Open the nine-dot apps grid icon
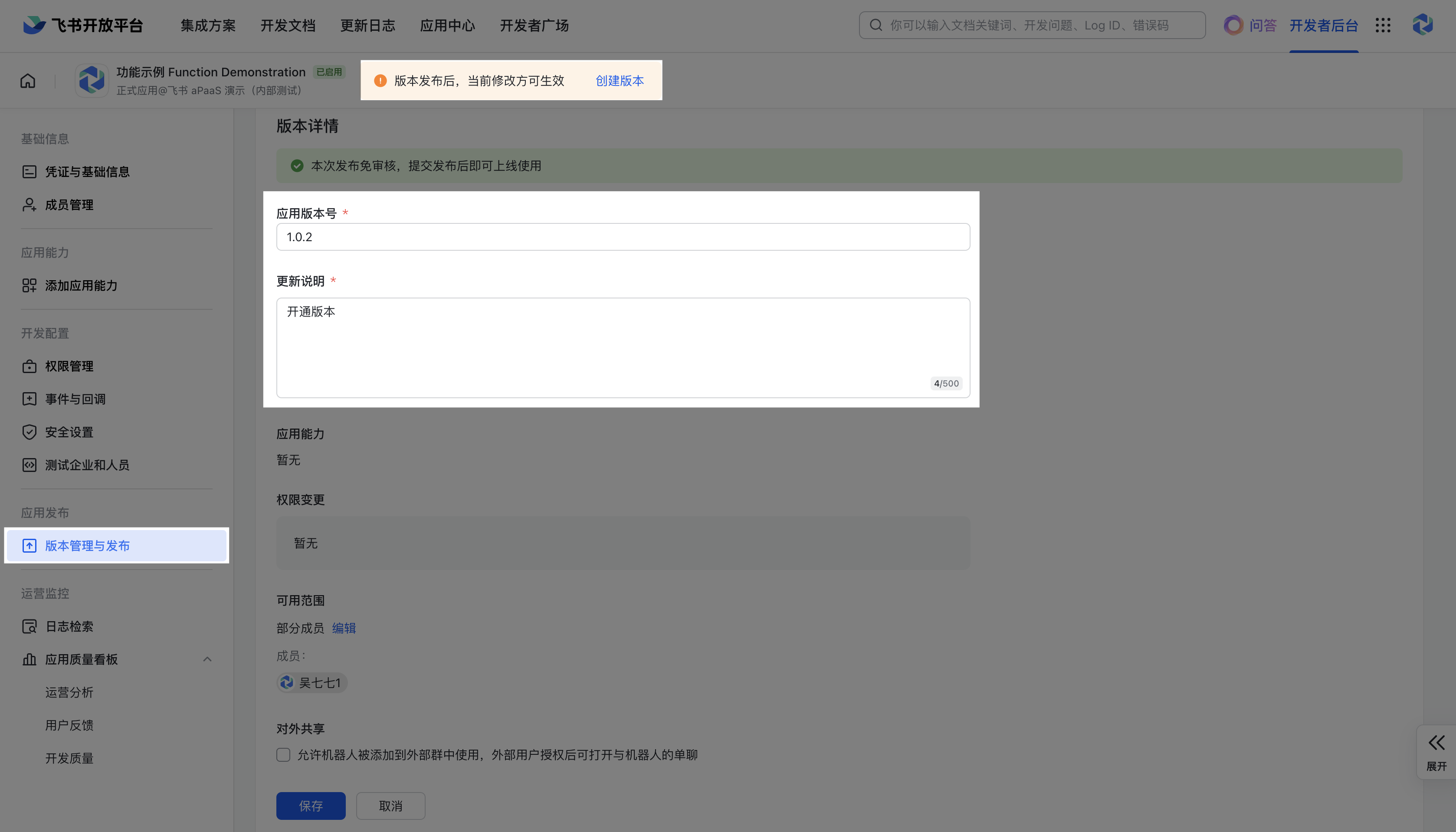 coord(1383,25)
